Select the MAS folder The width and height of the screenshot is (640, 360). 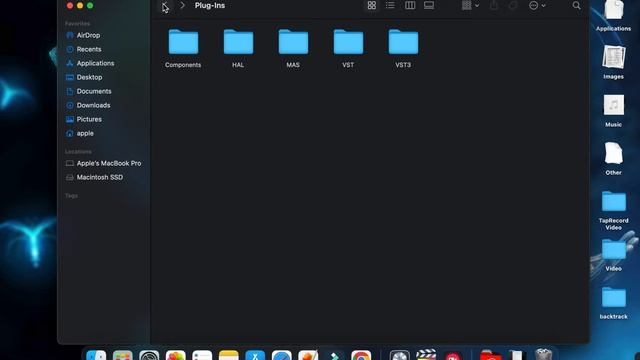pyautogui.click(x=293, y=48)
